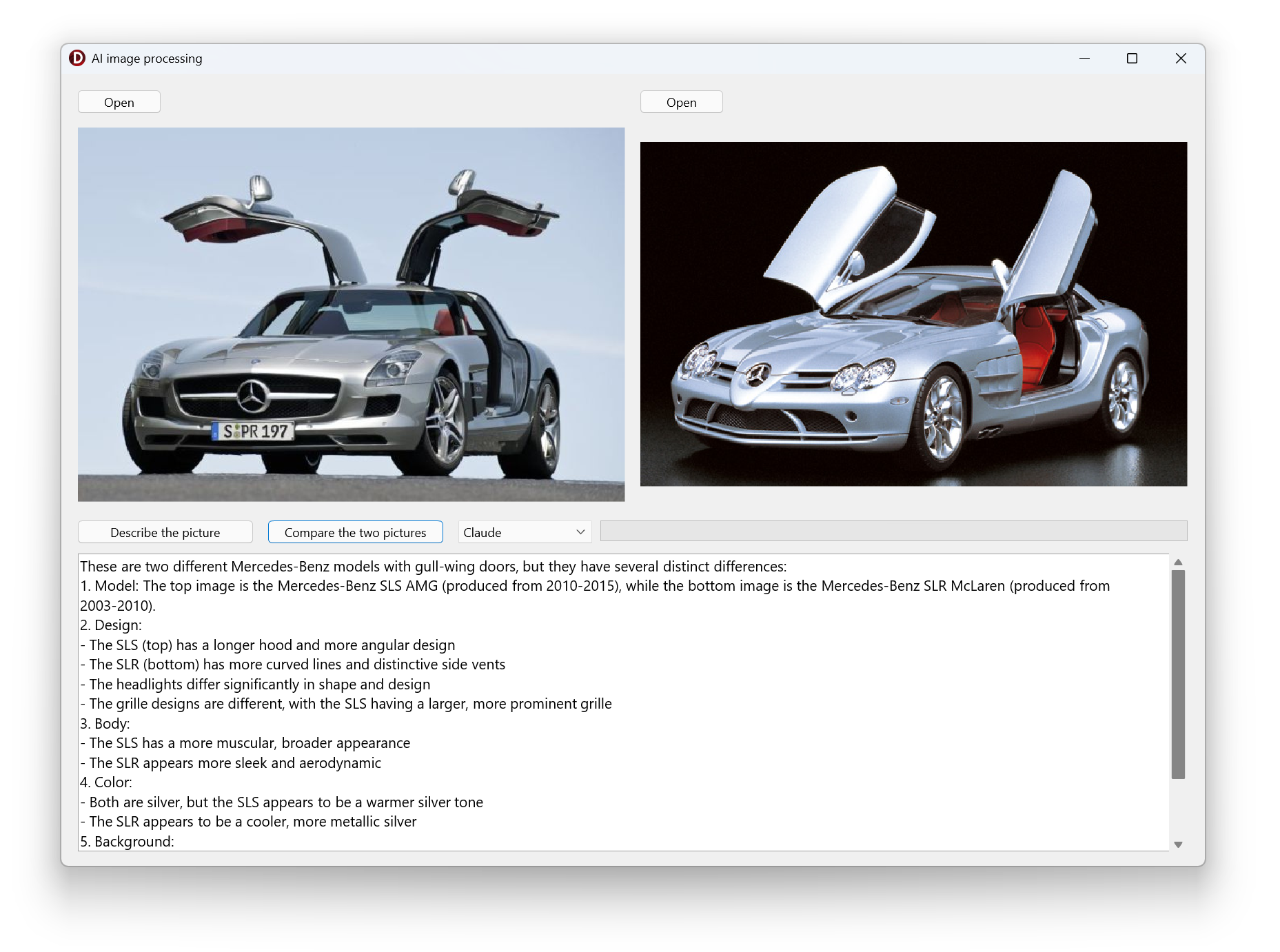This screenshot has width=1280, height=952.
Task: Click Describe the picture
Action: click(165, 531)
